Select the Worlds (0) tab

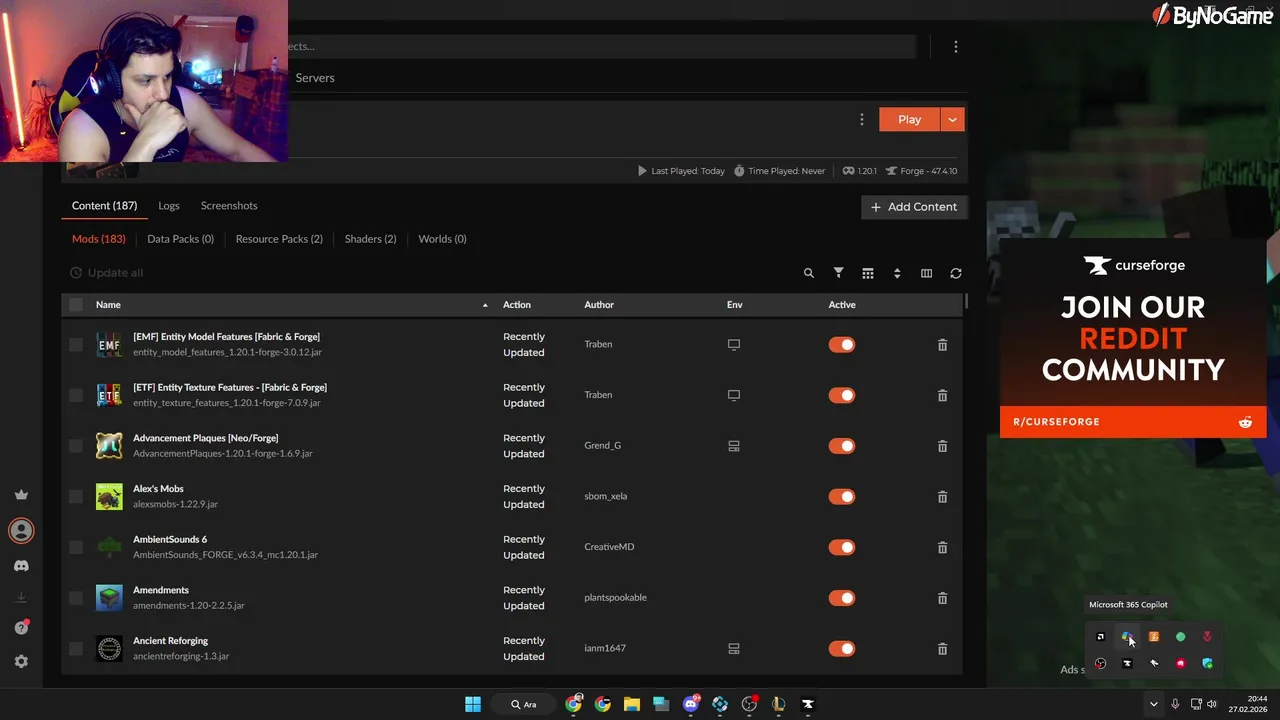click(442, 239)
